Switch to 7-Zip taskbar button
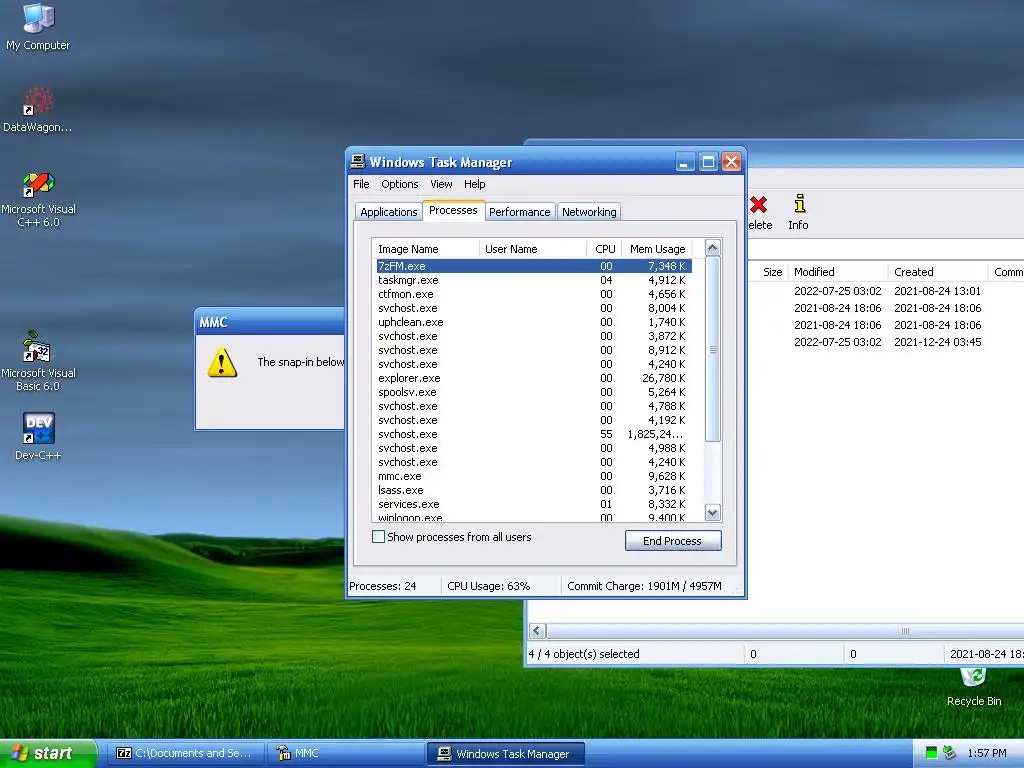This screenshot has width=1024, height=768. tap(185, 753)
